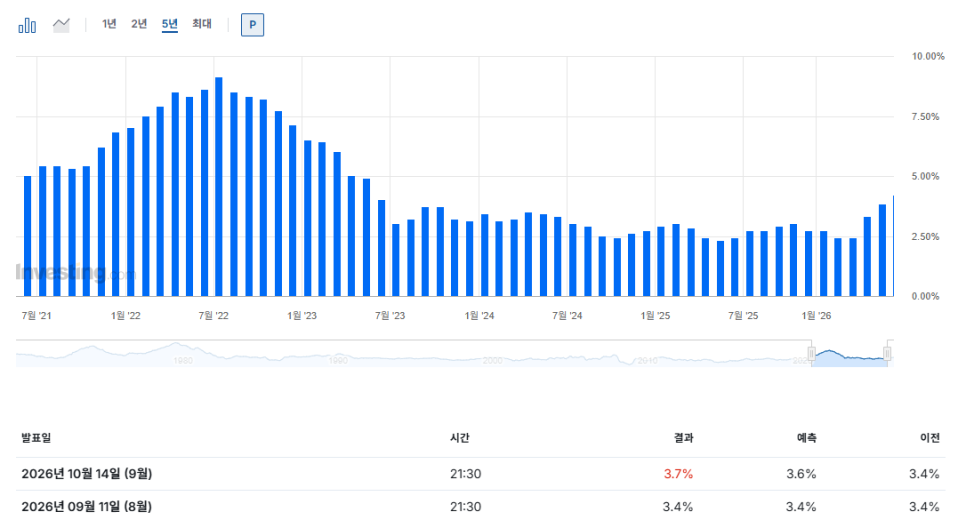This screenshot has height=520, width=966.
Task: Click 이전 column header
Action: coord(930,438)
